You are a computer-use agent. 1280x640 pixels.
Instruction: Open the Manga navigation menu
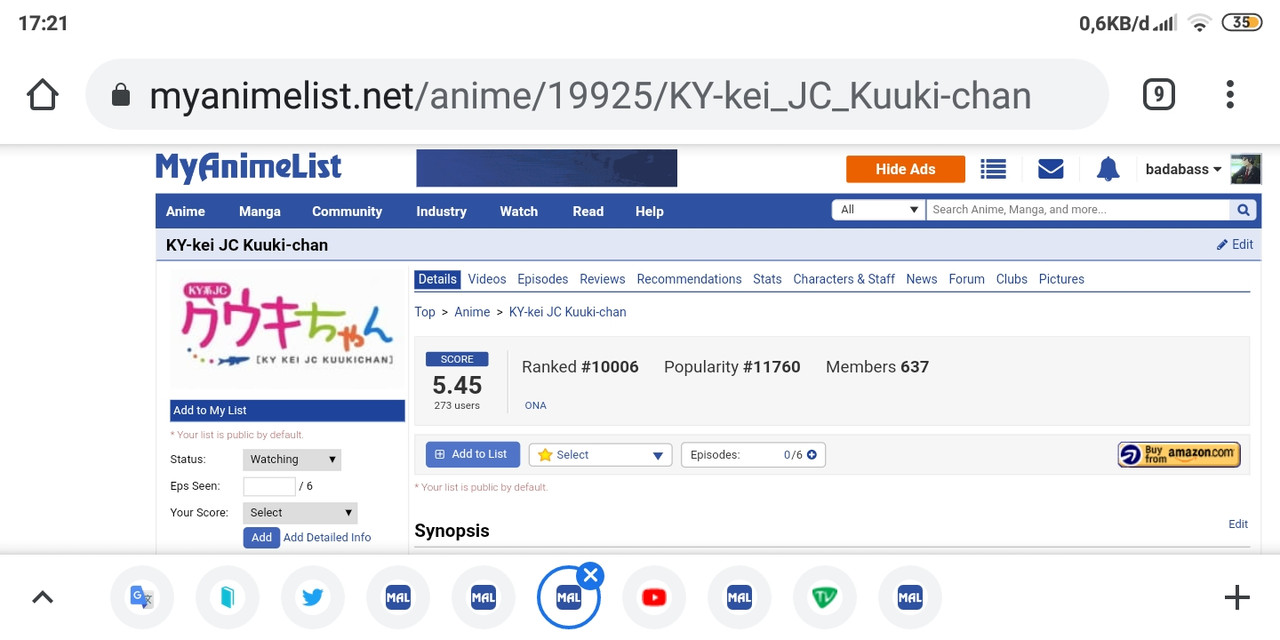(x=260, y=211)
